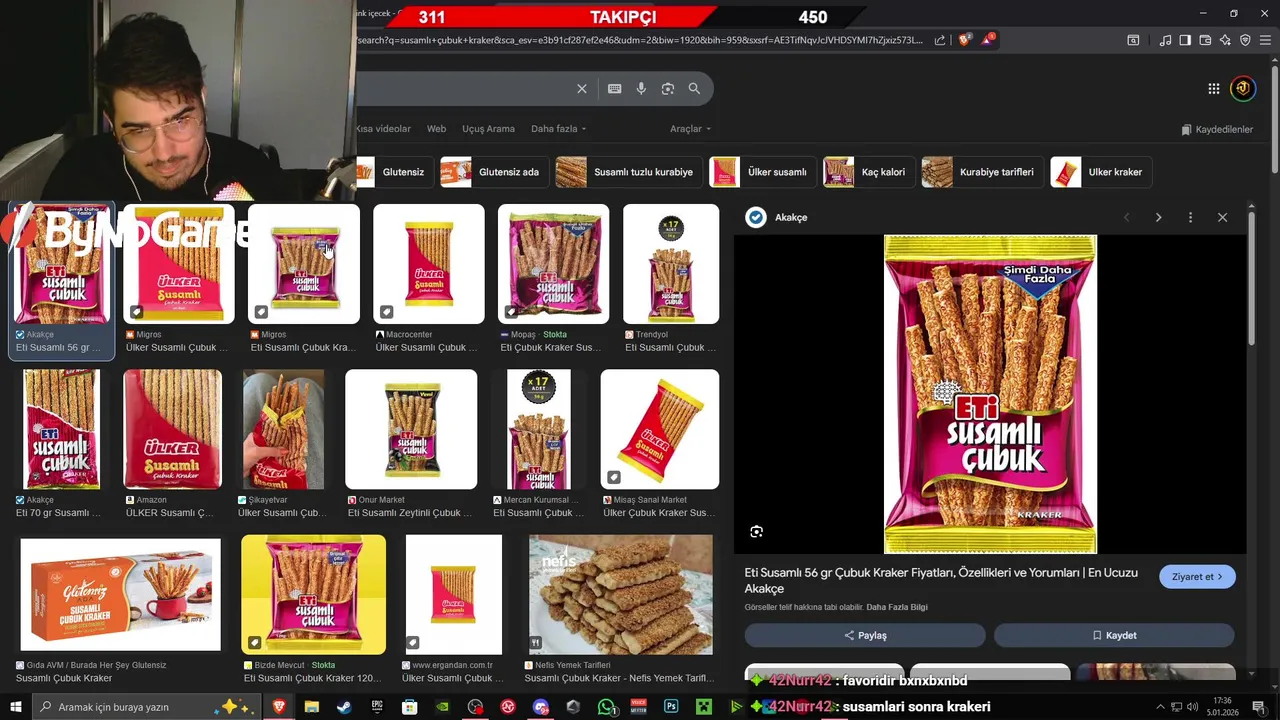Open Migros Ülker Susamlı Çubuk thumbnail
The height and width of the screenshot is (720, 1280).
179,264
